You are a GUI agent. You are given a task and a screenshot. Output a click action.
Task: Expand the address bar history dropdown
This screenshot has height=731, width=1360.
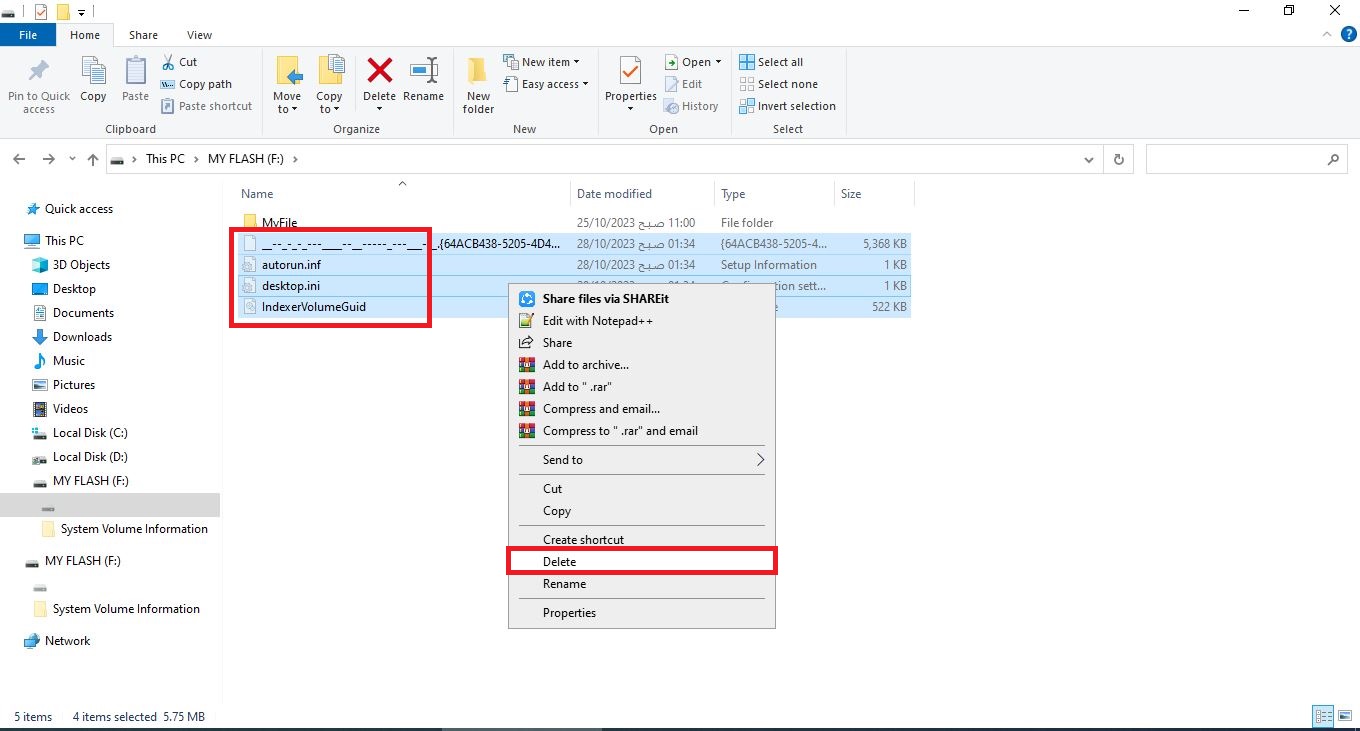tap(1089, 159)
